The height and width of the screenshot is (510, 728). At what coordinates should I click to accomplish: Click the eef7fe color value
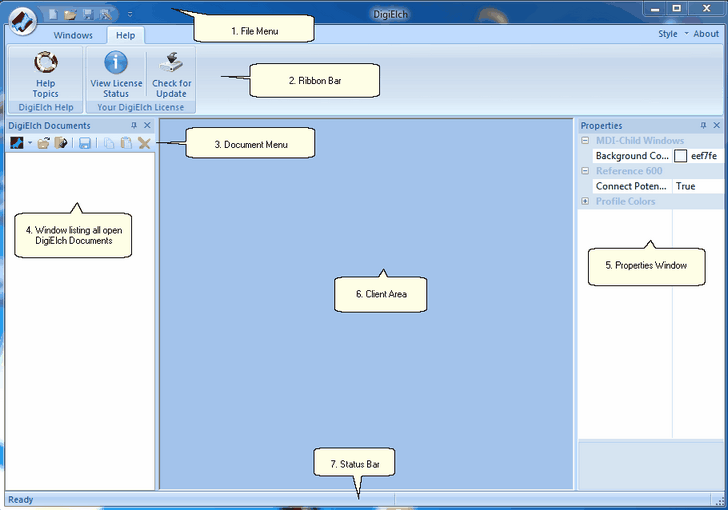click(x=704, y=156)
